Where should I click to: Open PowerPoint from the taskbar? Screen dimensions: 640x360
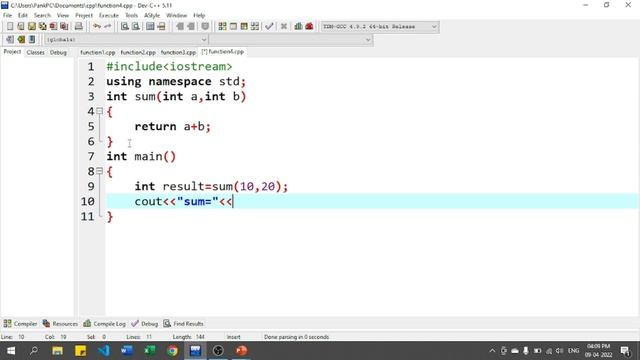pos(241,351)
